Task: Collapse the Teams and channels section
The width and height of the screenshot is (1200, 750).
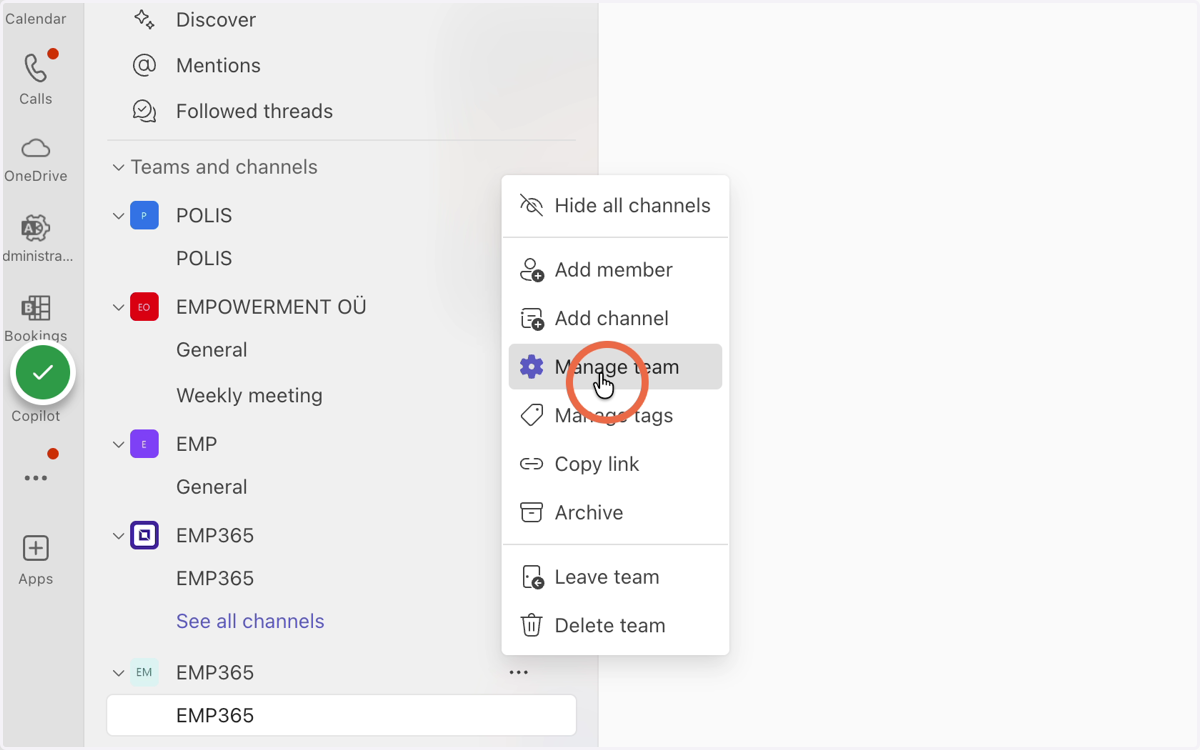Action: pyautogui.click(x=118, y=168)
